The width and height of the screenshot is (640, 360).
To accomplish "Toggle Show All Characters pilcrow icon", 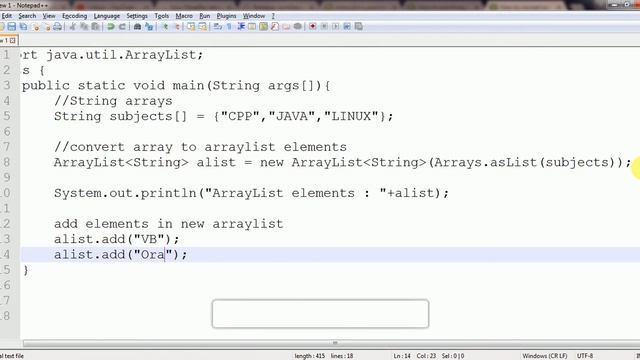I will 229,27.
